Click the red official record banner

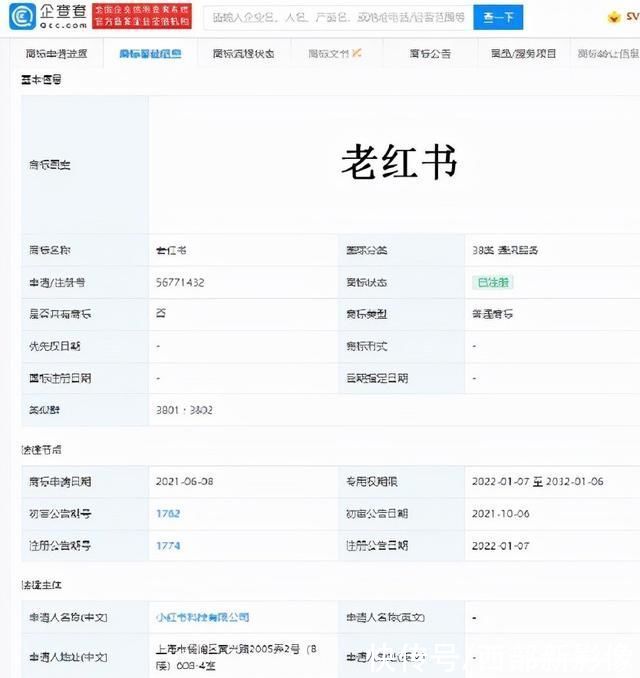(x=142, y=16)
